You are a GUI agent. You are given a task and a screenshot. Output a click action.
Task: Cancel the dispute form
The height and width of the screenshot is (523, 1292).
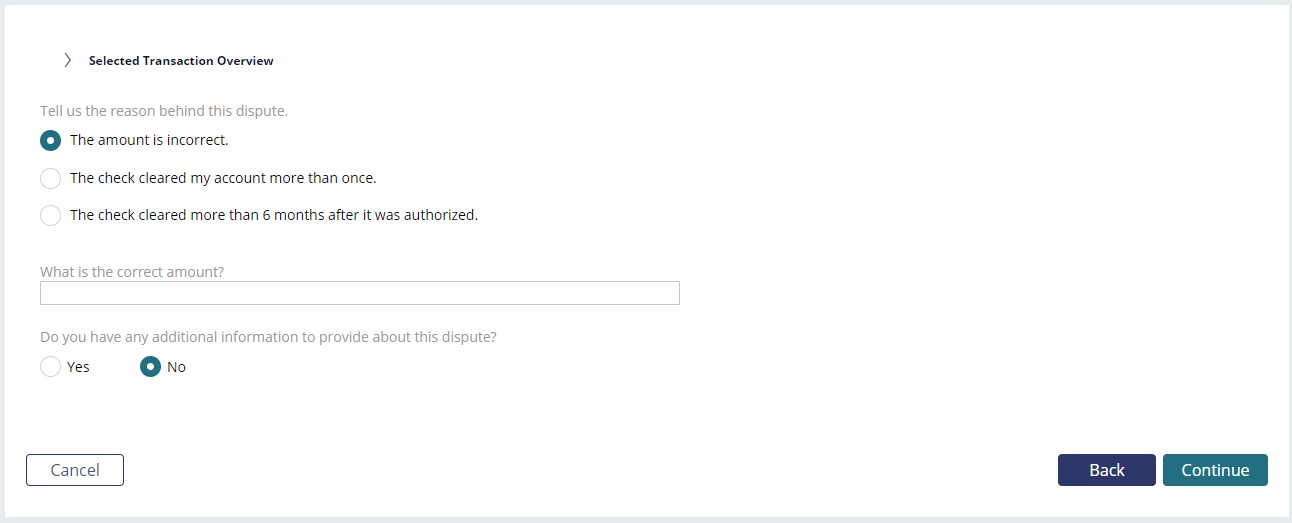coord(75,470)
